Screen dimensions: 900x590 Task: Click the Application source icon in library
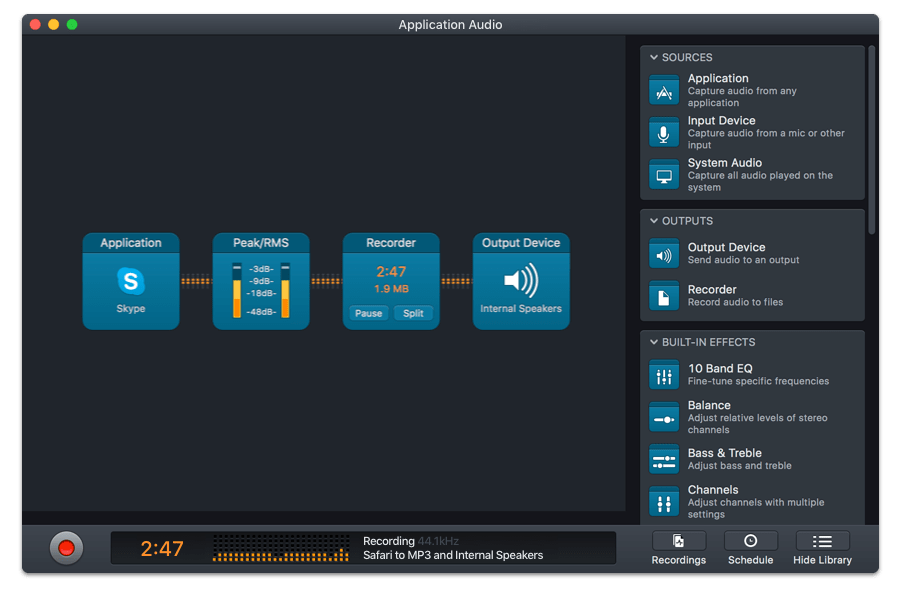click(x=664, y=91)
